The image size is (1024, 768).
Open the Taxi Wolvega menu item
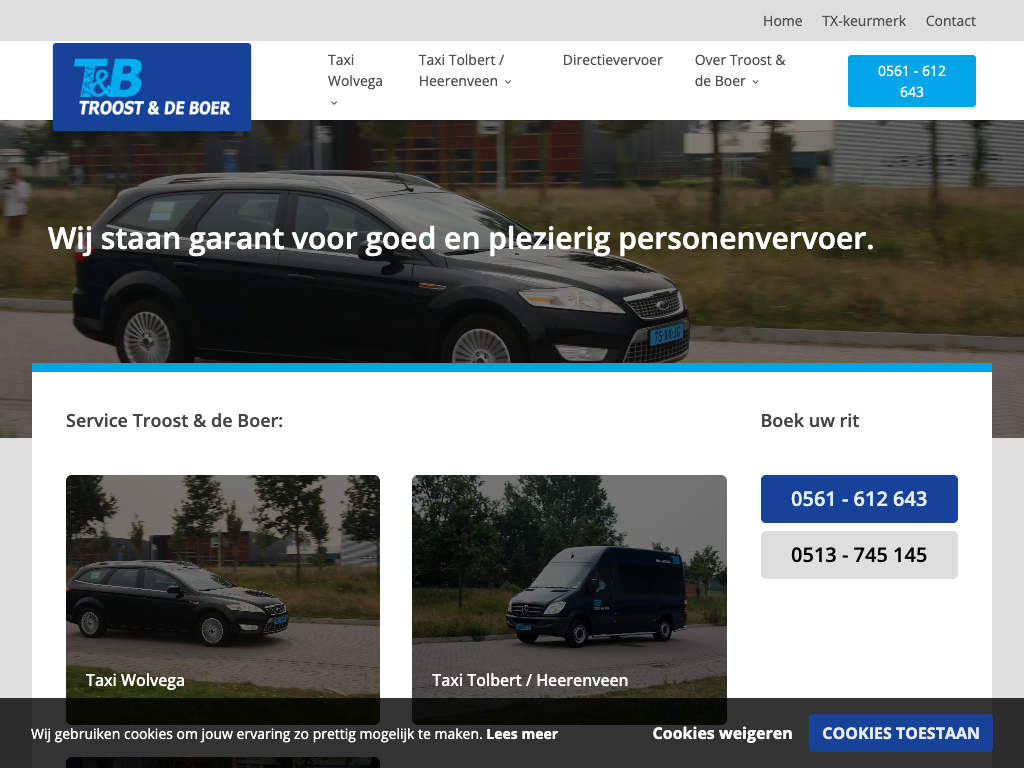click(x=355, y=71)
